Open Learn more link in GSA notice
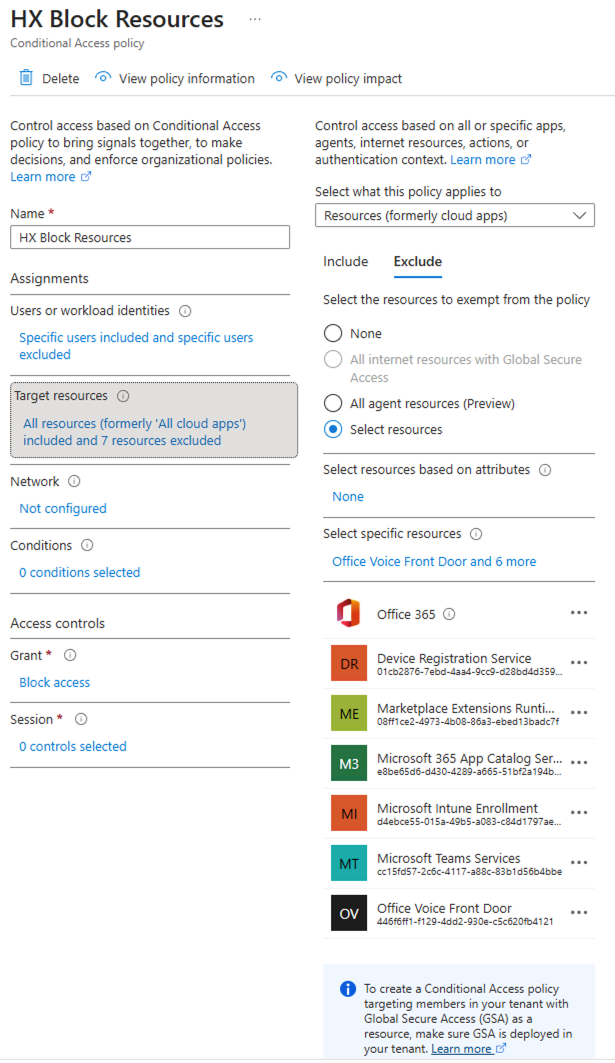Image resolution: width=615 pixels, height=1063 pixels. pos(469,1049)
